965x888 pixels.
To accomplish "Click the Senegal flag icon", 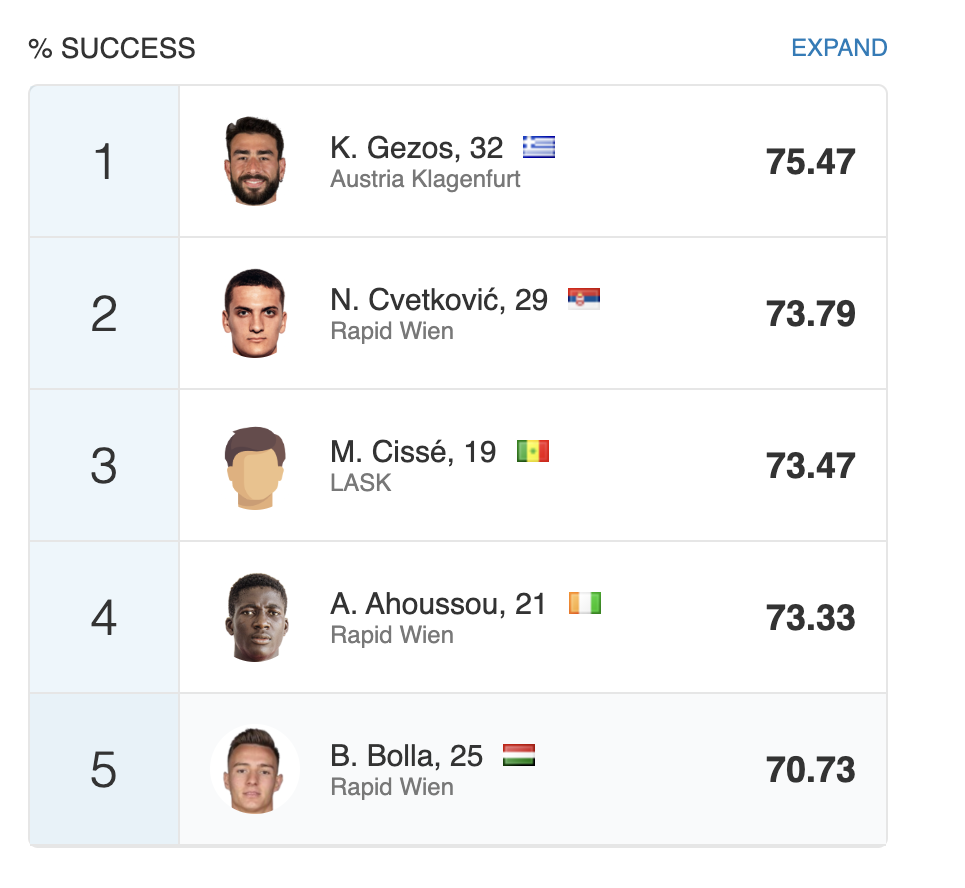I will coord(533,452).
